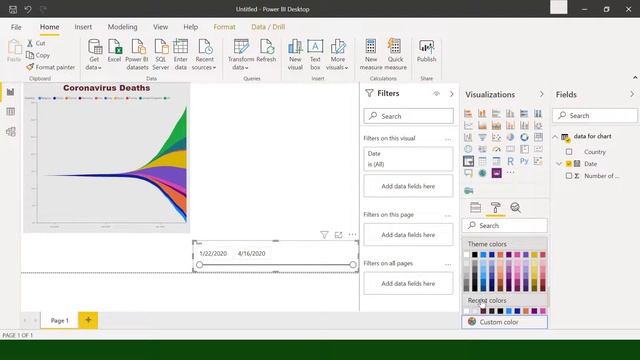Import from Excel icon

[115, 47]
